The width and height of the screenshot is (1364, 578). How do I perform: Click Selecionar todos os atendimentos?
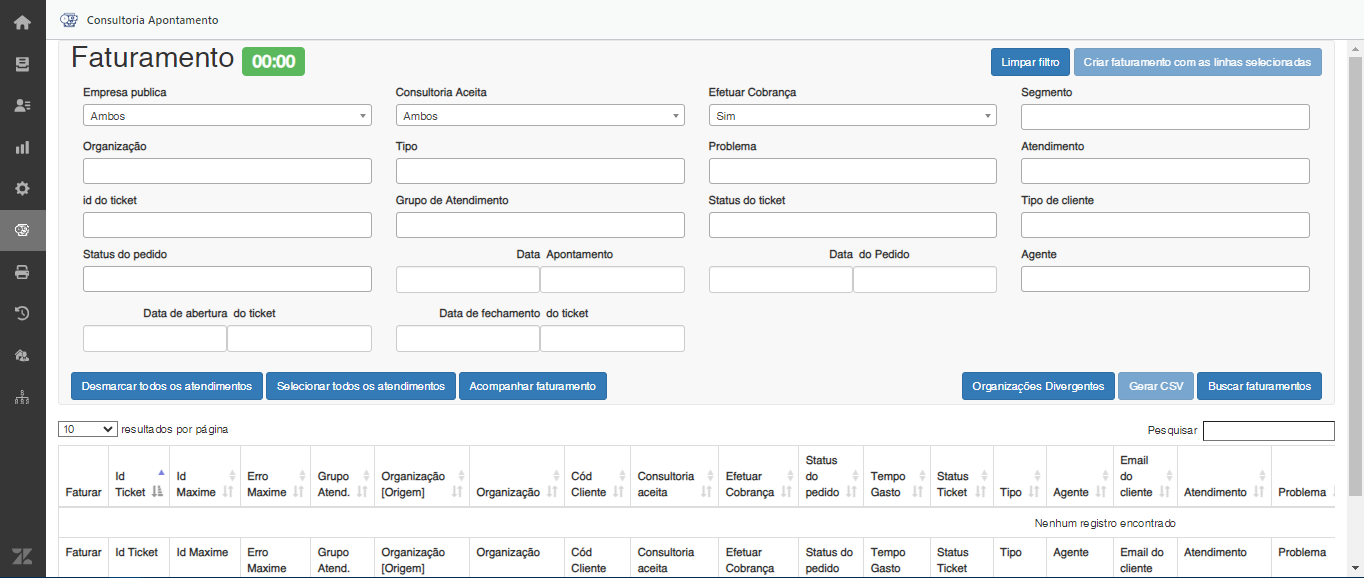[x=360, y=386]
